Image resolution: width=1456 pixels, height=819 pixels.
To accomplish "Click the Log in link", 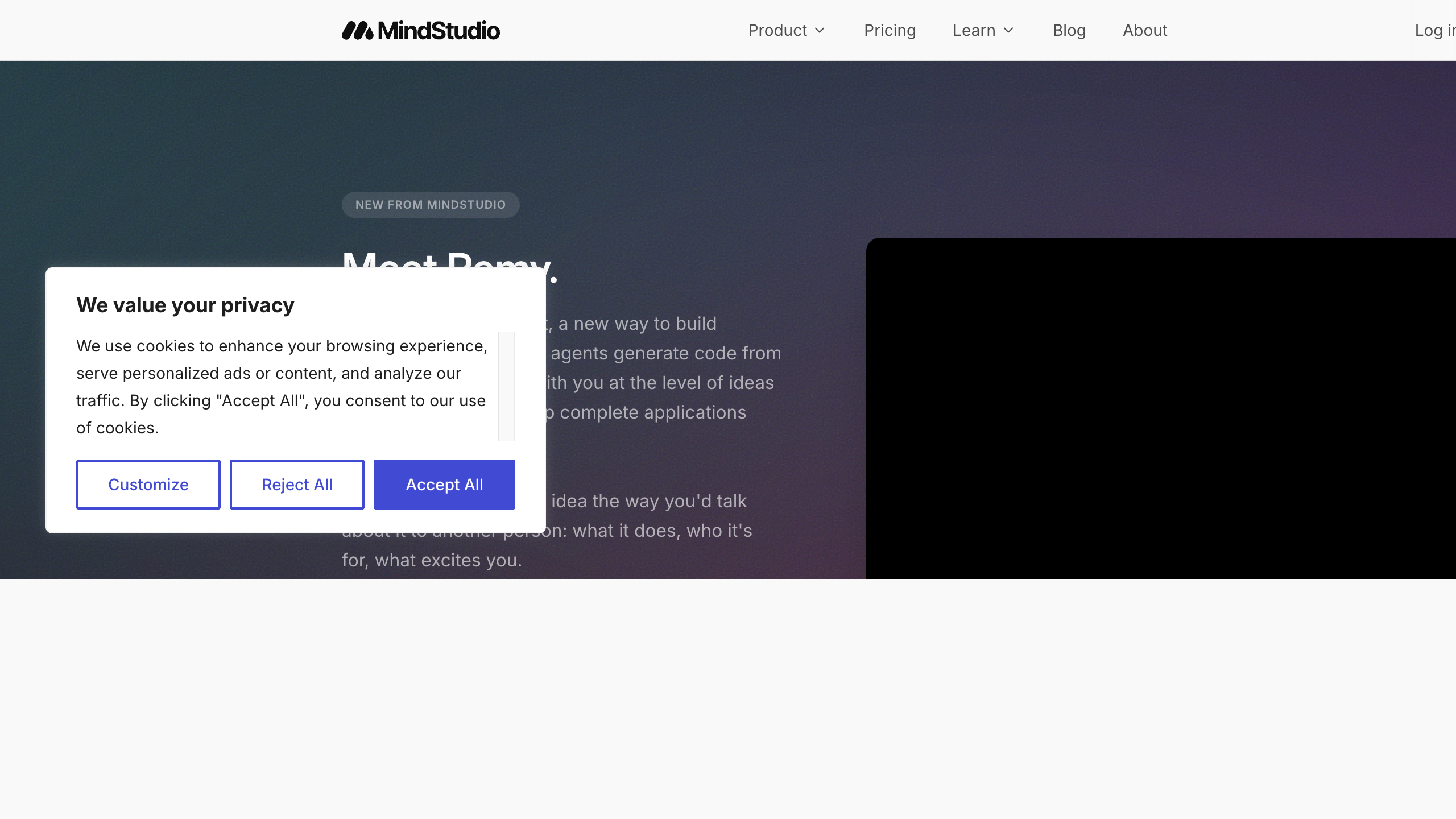I will (1435, 30).
